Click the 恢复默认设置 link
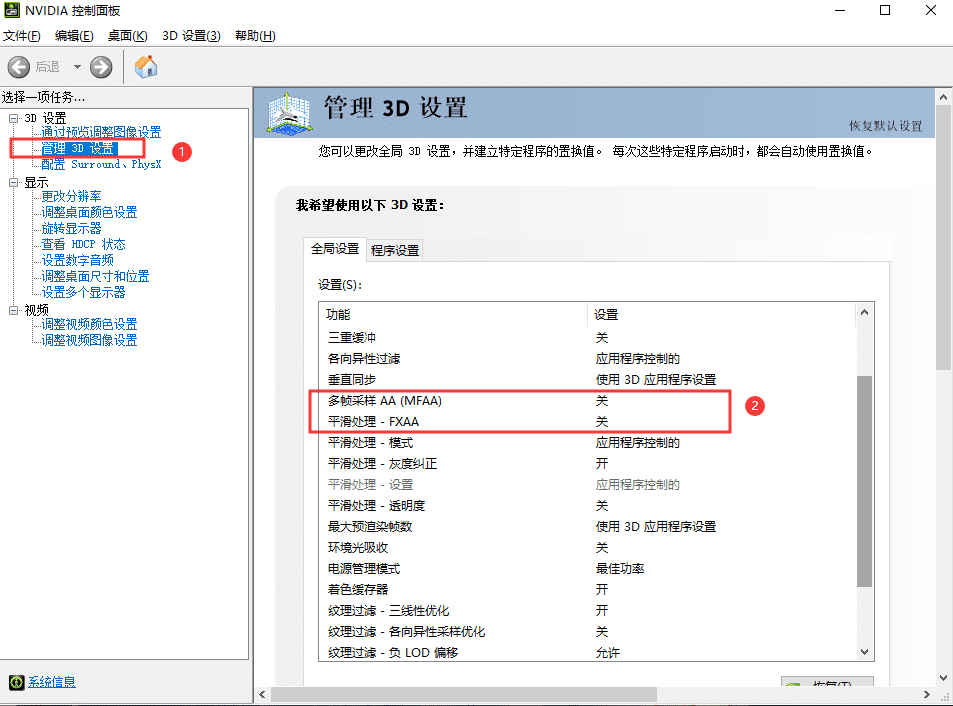953x706 pixels. click(886, 126)
